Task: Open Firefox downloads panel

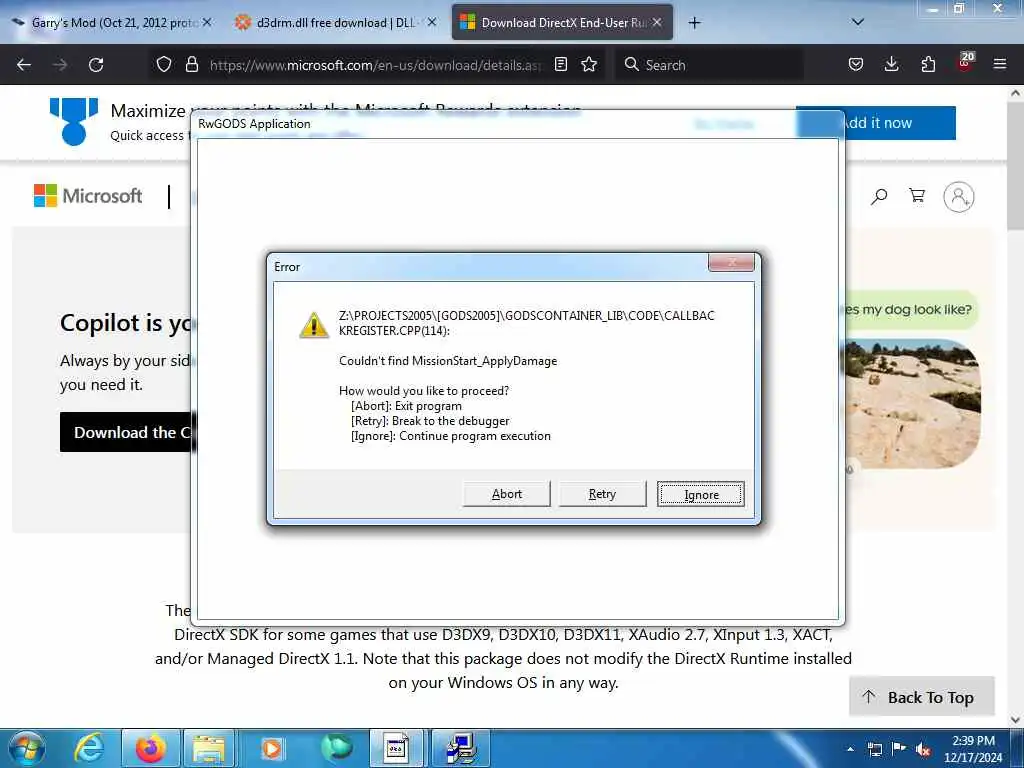Action: (891, 64)
